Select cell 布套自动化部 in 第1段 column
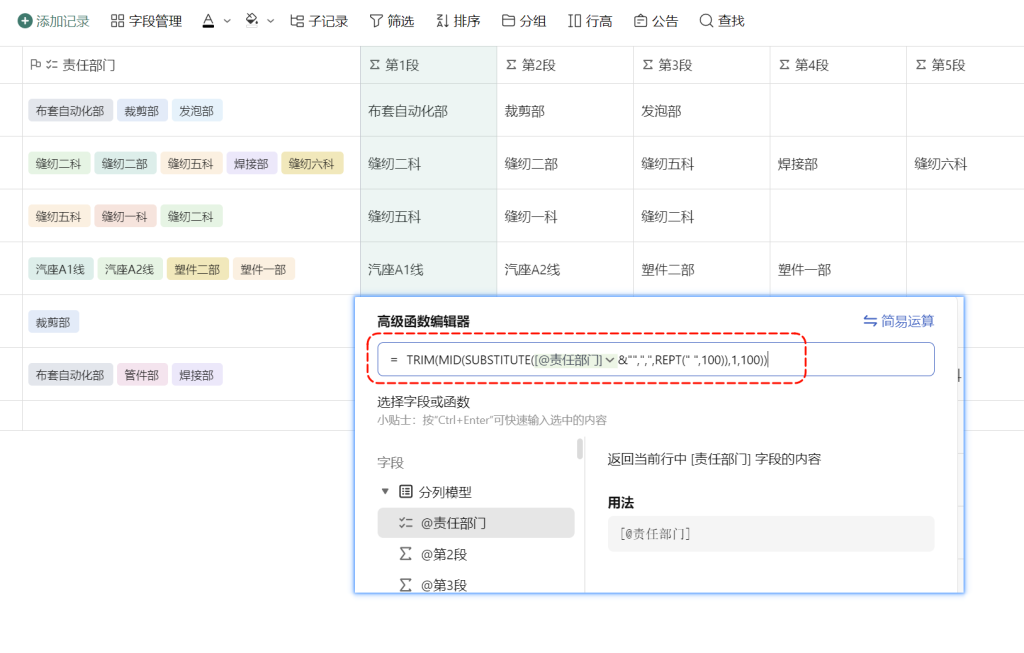The width and height of the screenshot is (1024, 653). pyautogui.click(x=428, y=110)
